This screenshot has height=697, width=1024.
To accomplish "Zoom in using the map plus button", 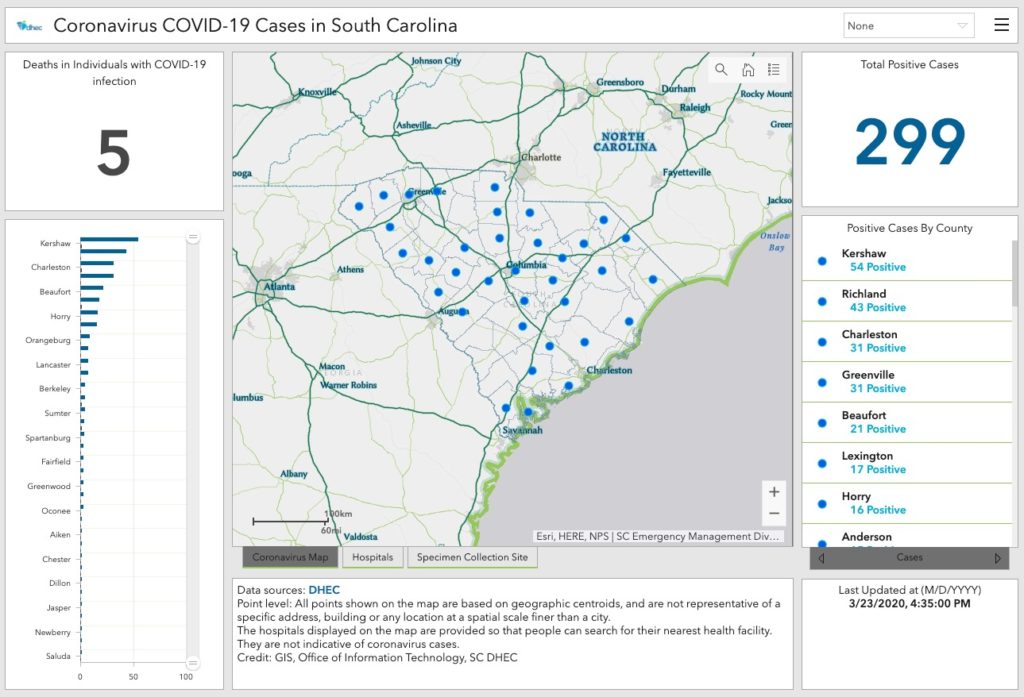I will (773, 491).
